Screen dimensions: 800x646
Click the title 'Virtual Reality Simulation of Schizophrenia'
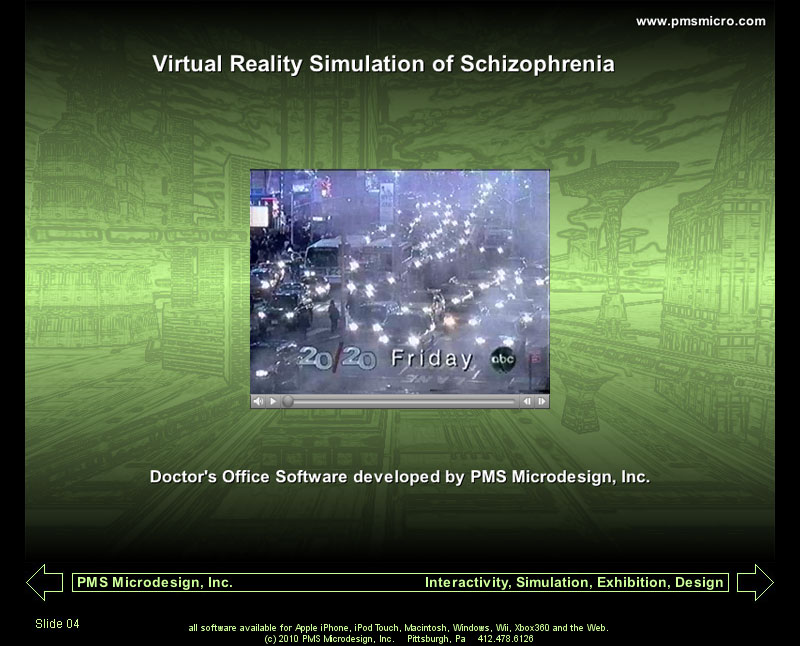point(384,64)
